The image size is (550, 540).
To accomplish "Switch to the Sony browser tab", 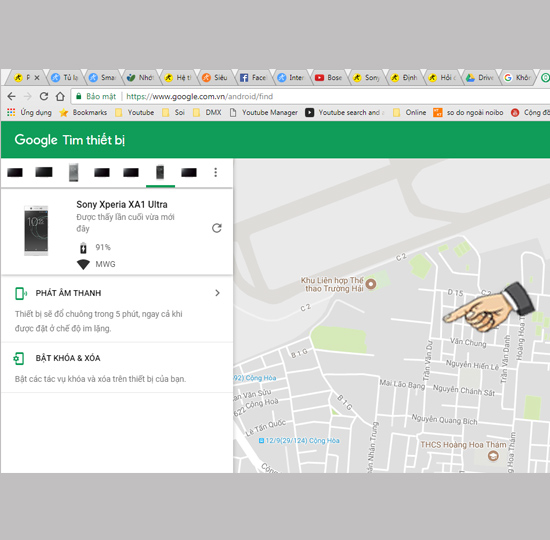I will 367,78.
